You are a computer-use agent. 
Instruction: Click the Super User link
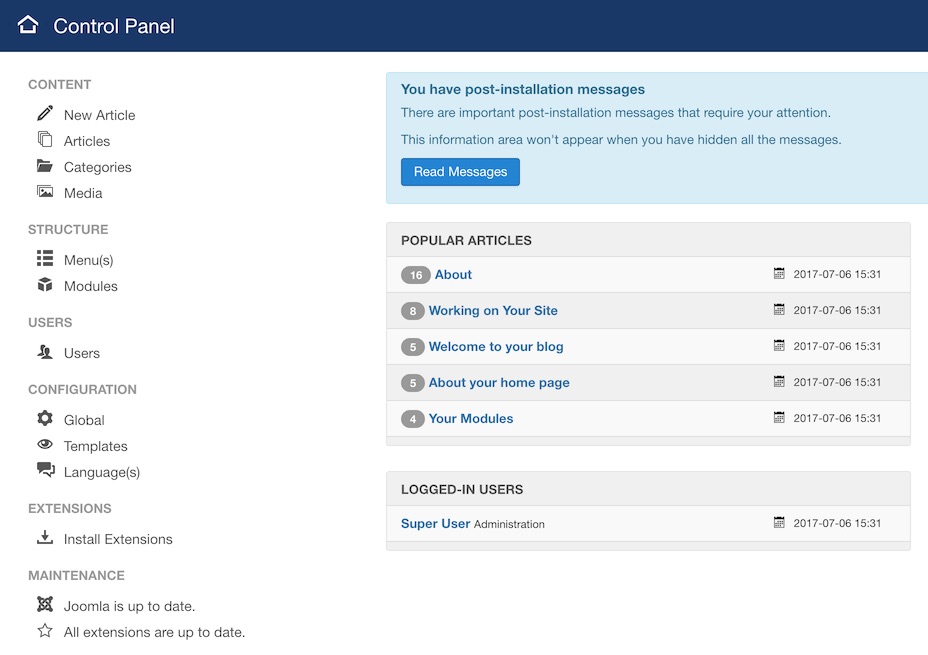(x=435, y=523)
